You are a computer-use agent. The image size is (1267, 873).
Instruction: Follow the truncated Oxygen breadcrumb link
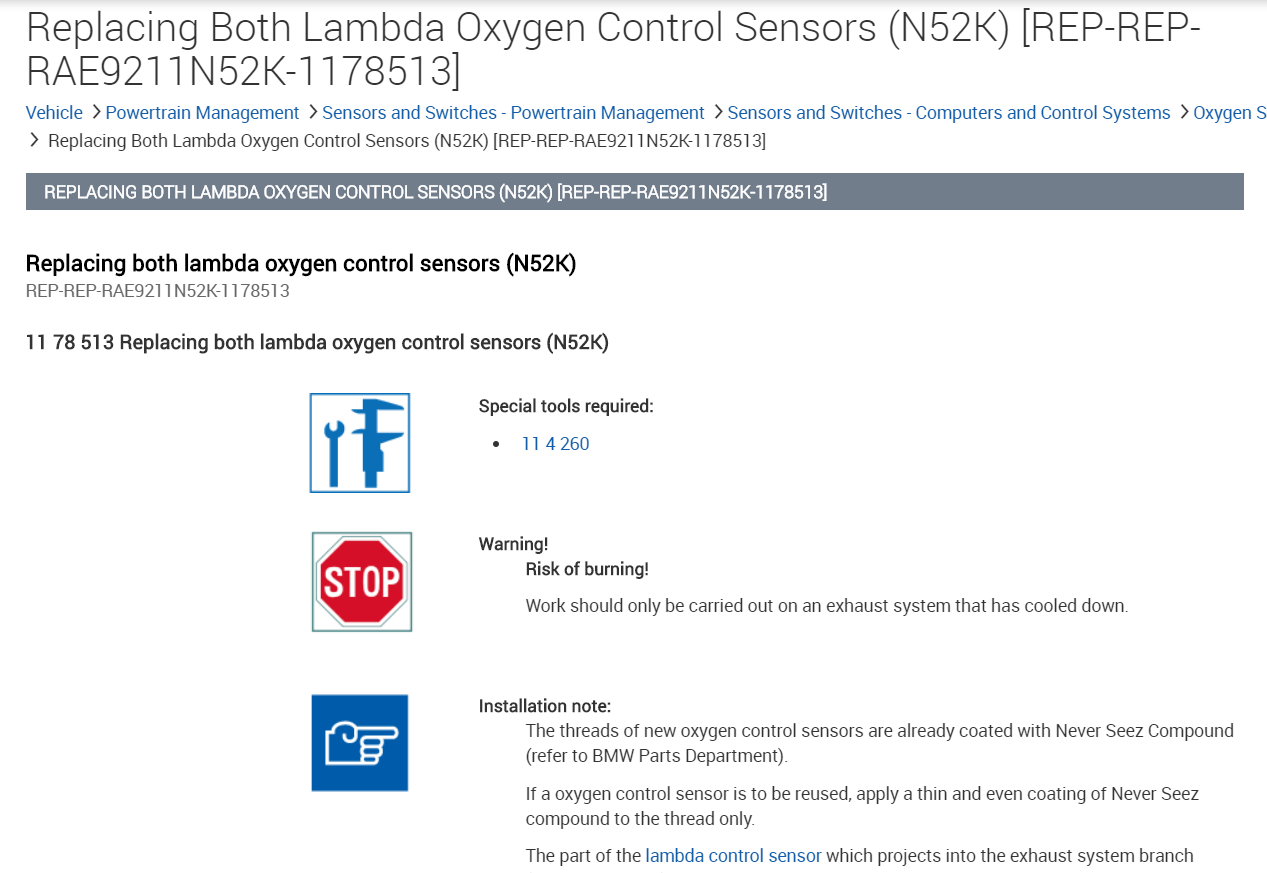pos(1229,113)
